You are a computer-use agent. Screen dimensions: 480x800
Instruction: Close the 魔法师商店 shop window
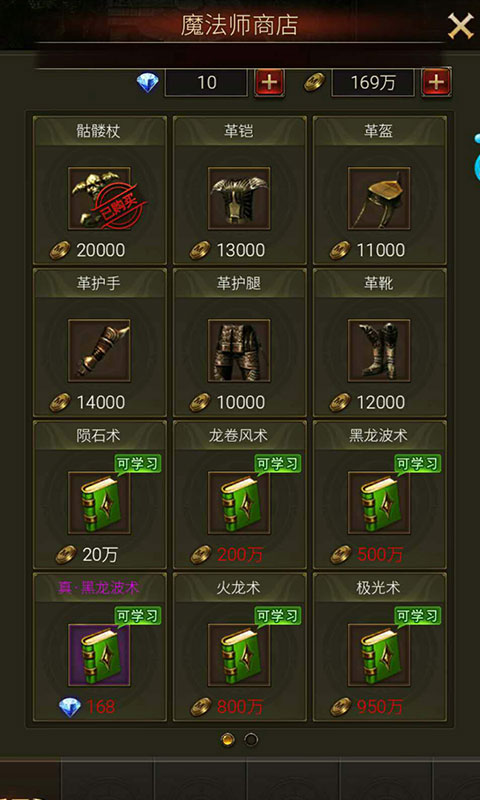pyautogui.click(x=461, y=26)
